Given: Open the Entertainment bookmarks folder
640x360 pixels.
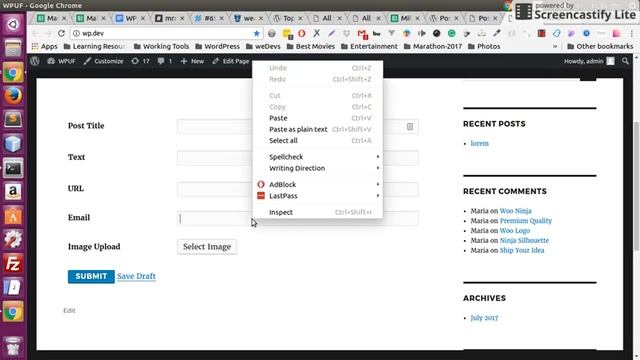Looking at the screenshot, I should [x=369, y=47].
